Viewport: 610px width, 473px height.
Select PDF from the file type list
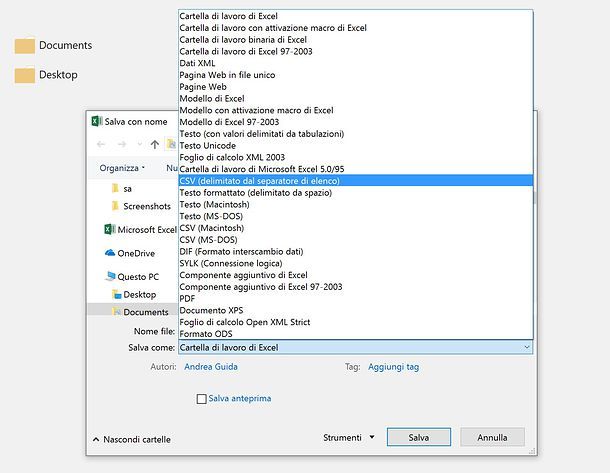(x=188, y=298)
